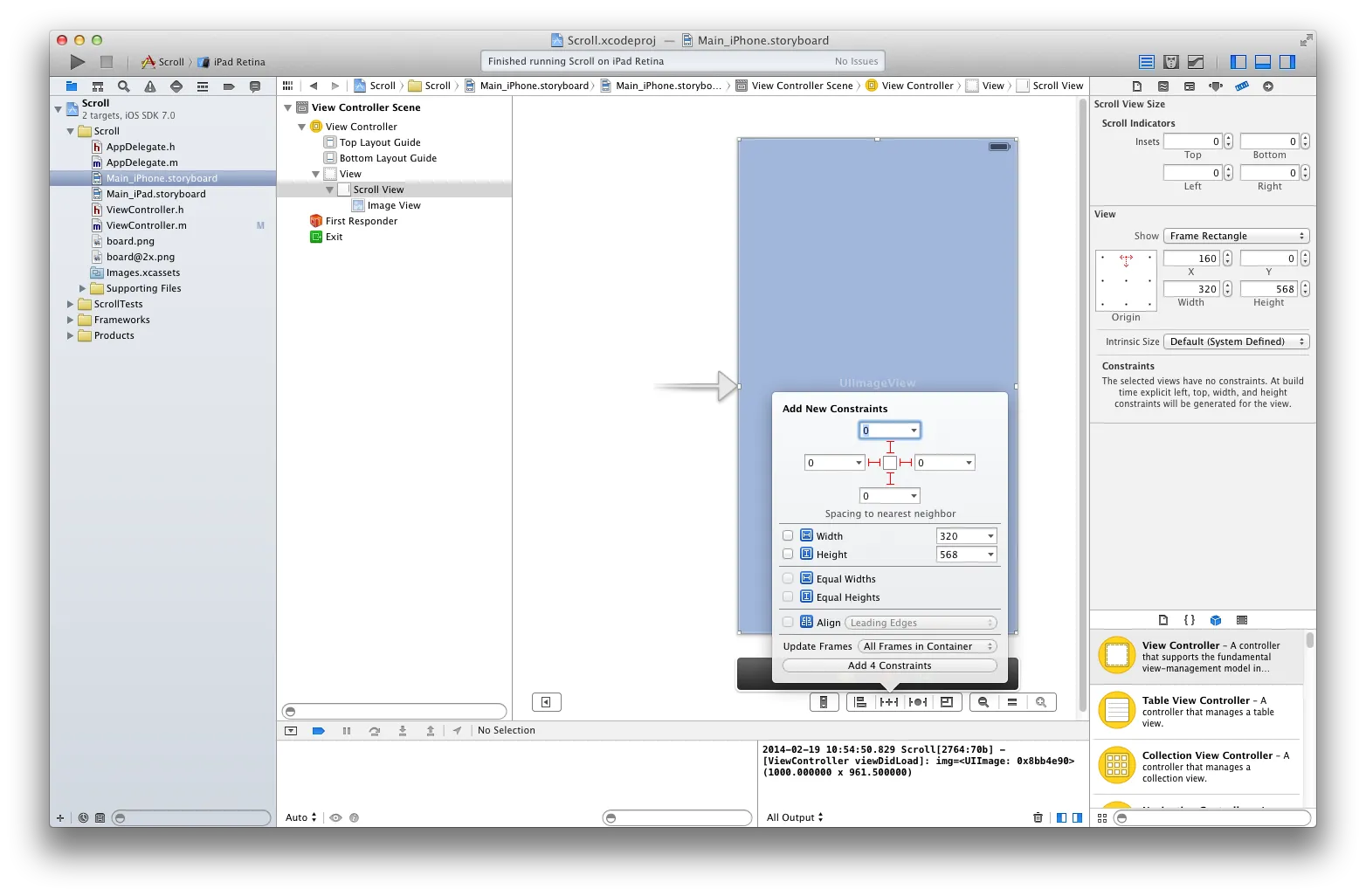Hide the utilities panel
1366x896 pixels.
(1287, 62)
